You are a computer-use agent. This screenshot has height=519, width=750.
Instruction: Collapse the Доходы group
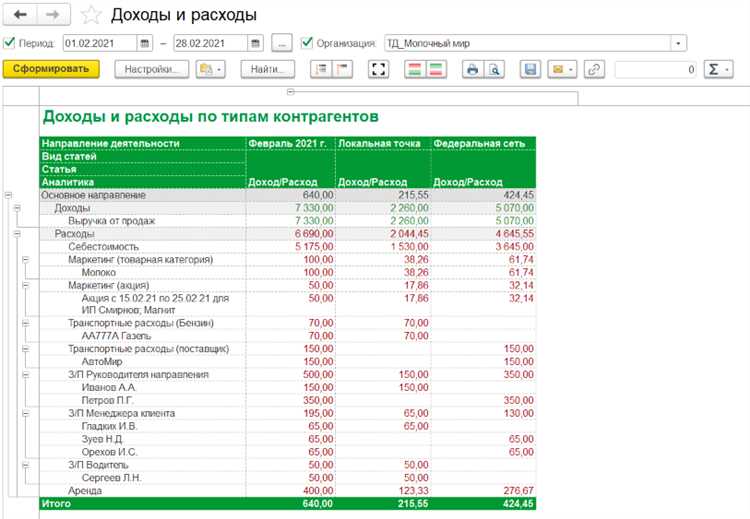pos(17,208)
